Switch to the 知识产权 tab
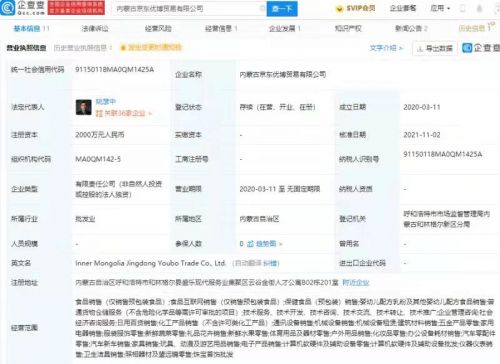 pyautogui.click(x=348, y=29)
